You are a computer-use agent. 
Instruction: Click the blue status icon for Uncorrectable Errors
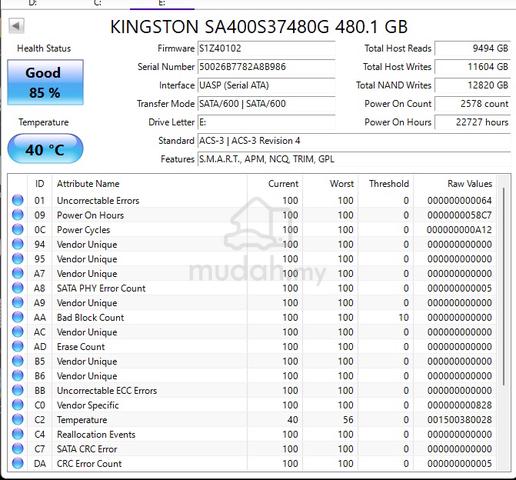18,200
